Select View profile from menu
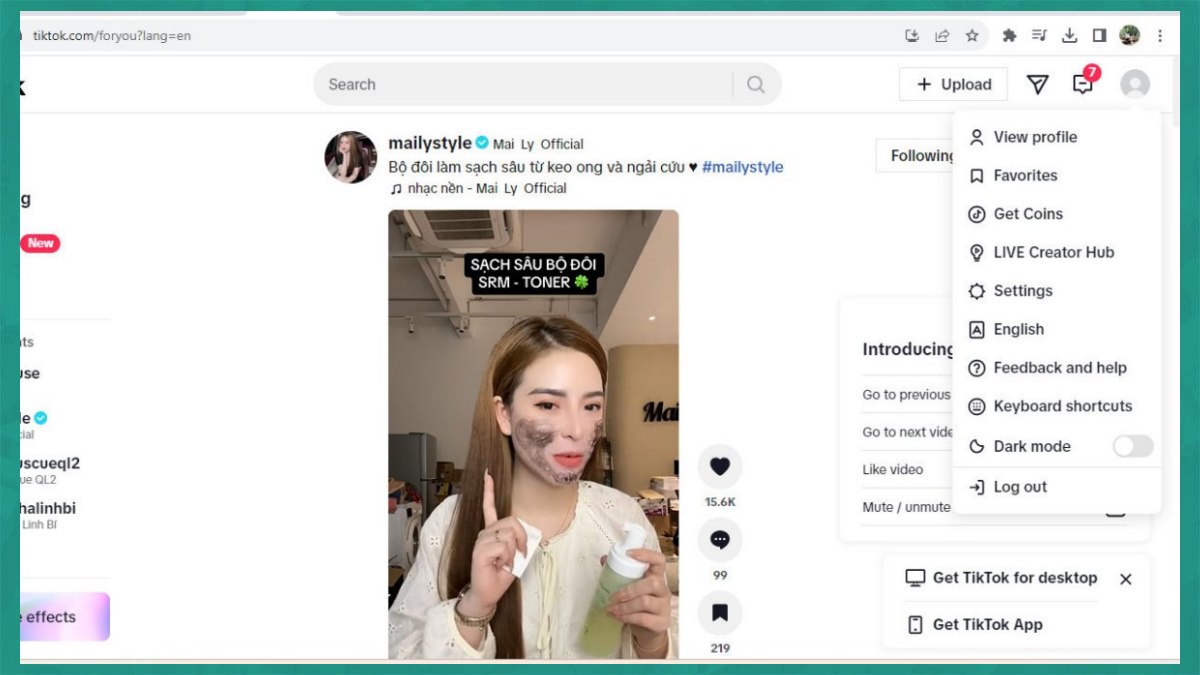Screen dimensions: 1200x675 point(1034,137)
